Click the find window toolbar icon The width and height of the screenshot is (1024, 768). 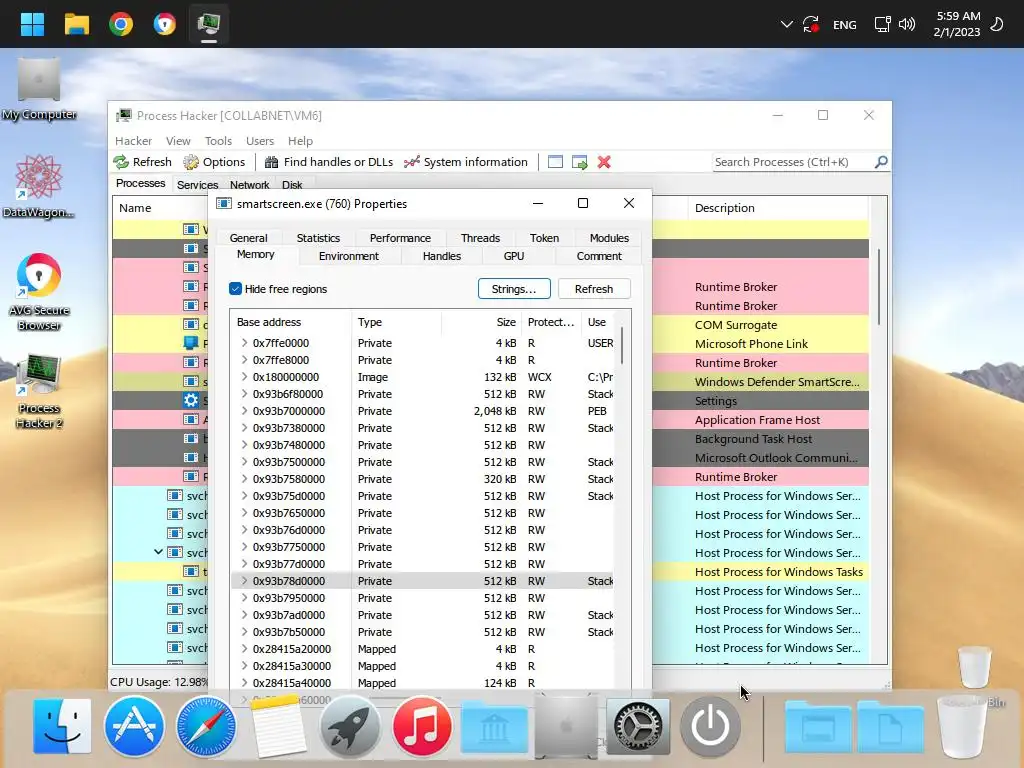[x=555, y=162]
